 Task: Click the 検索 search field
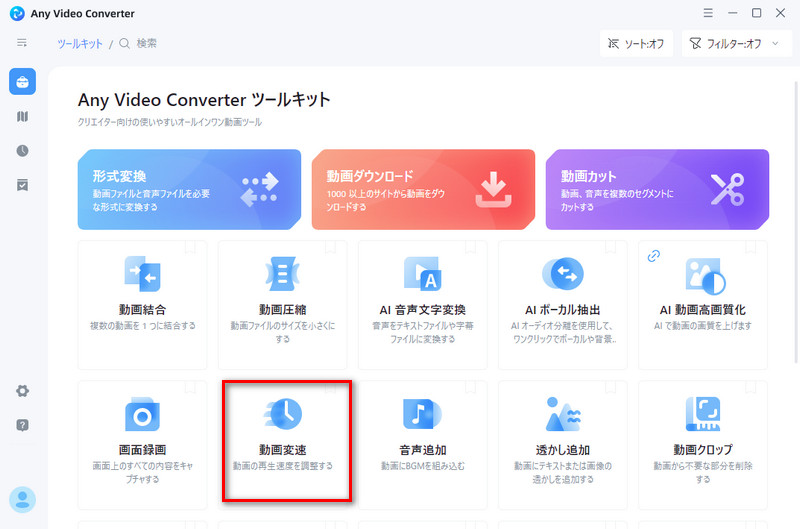click(146, 43)
